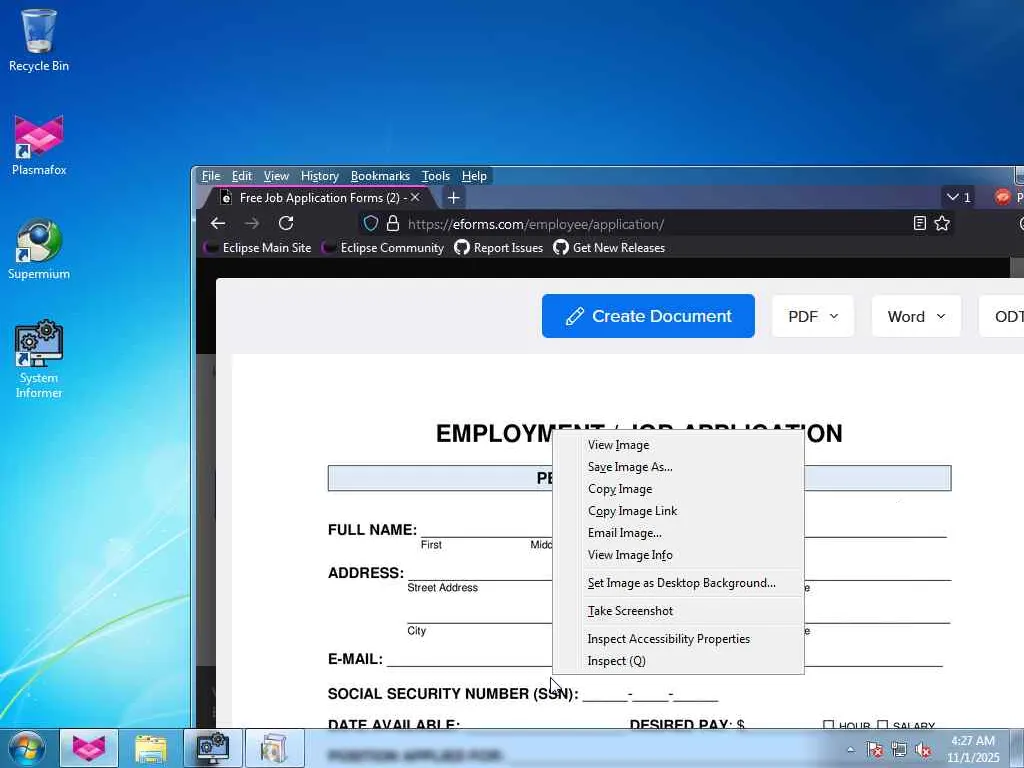The height and width of the screenshot is (768, 1024).
Task: Open Report Issues bookmark
Action: tap(500, 248)
